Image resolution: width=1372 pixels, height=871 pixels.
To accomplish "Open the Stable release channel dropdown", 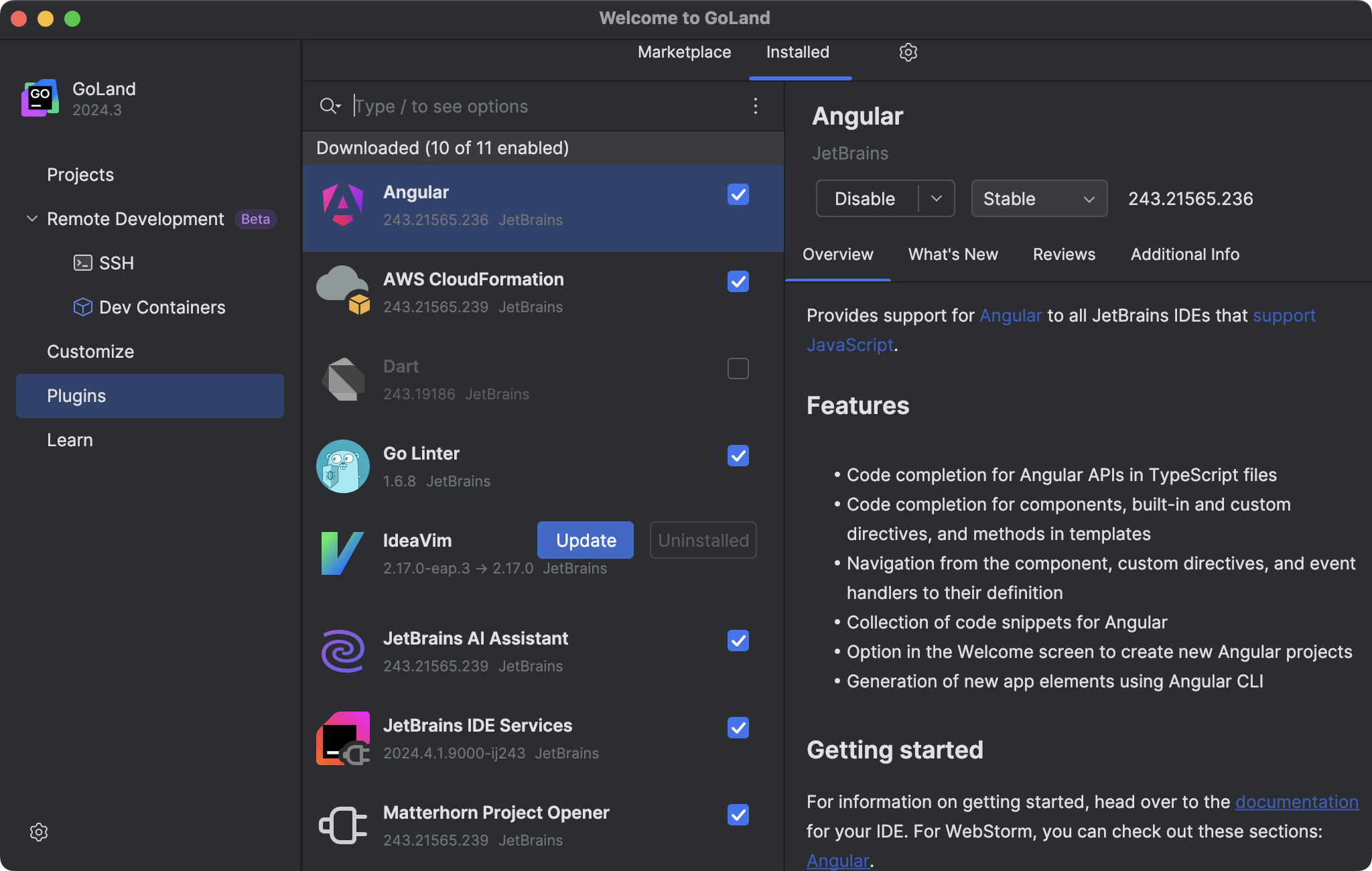I will (x=1038, y=198).
